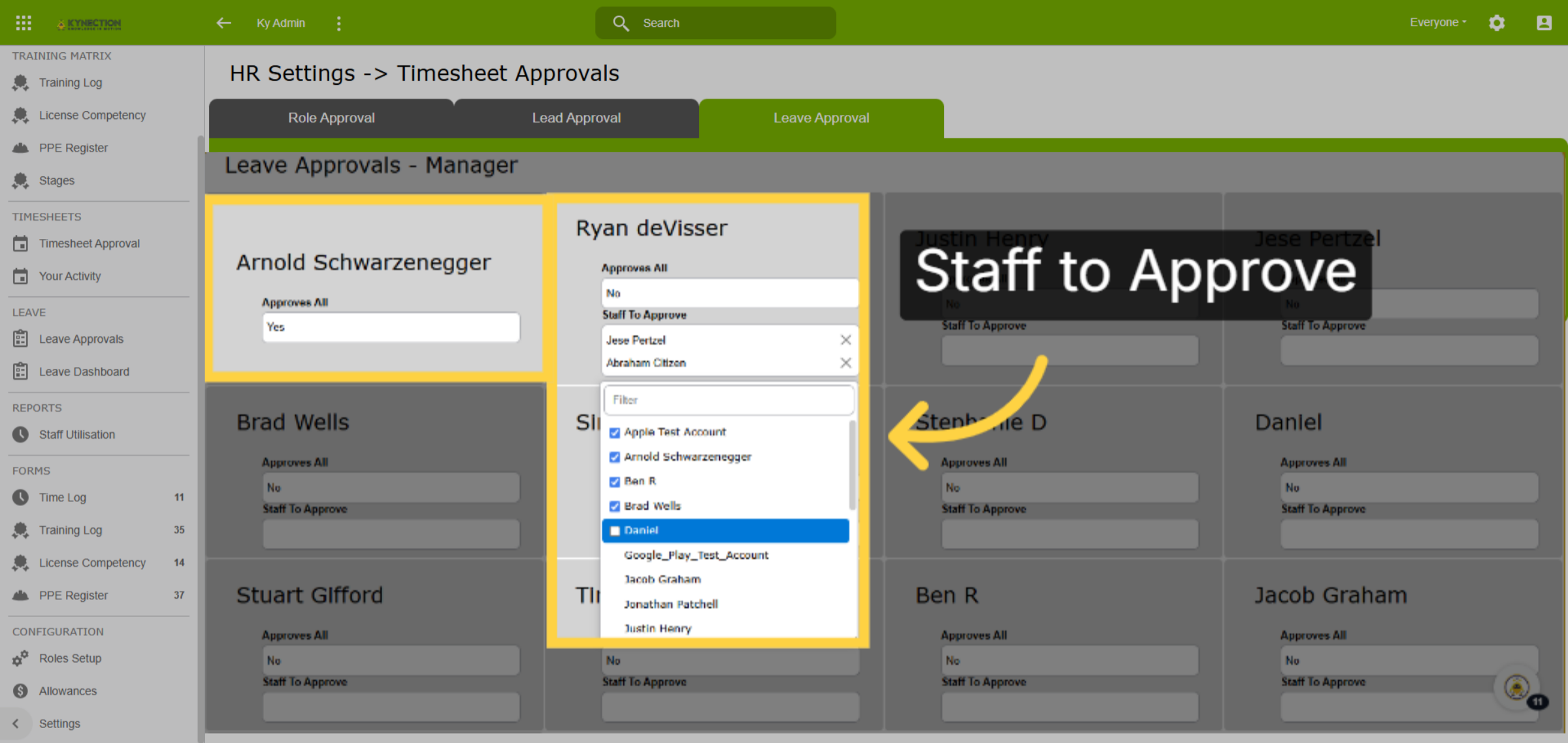Viewport: 1568px width, 743px height.
Task: Open Leave Dashboard in the sidebar
Action: tap(84, 371)
